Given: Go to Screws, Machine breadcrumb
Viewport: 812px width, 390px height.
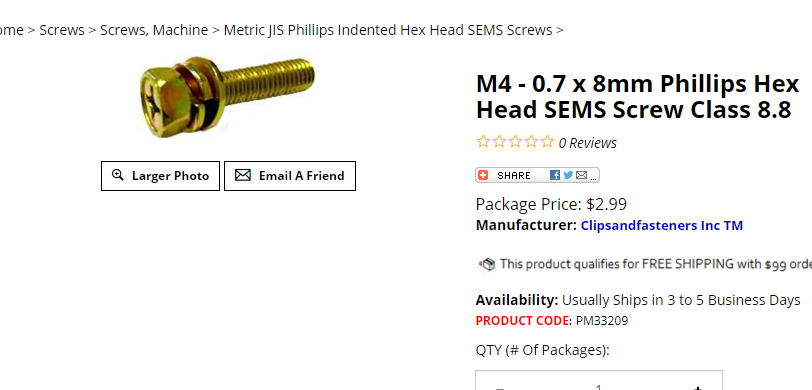Looking at the screenshot, I should pos(154,31).
